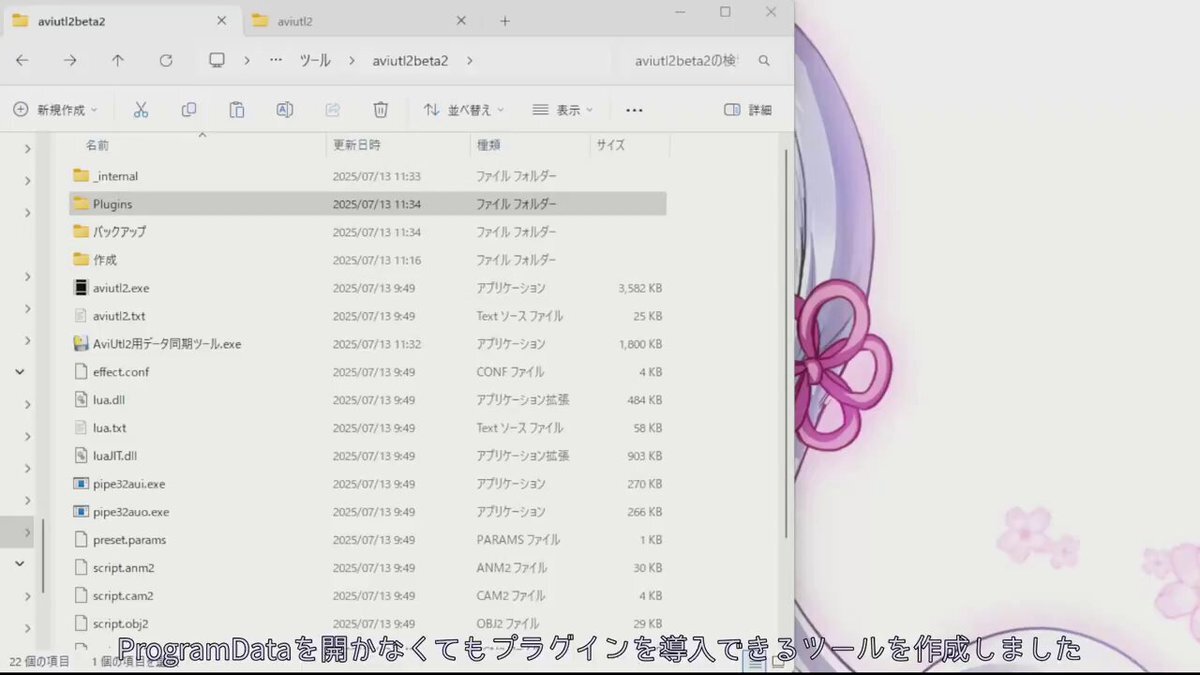
Task: Expand first navigation pane tree chevron
Action: click(27, 149)
